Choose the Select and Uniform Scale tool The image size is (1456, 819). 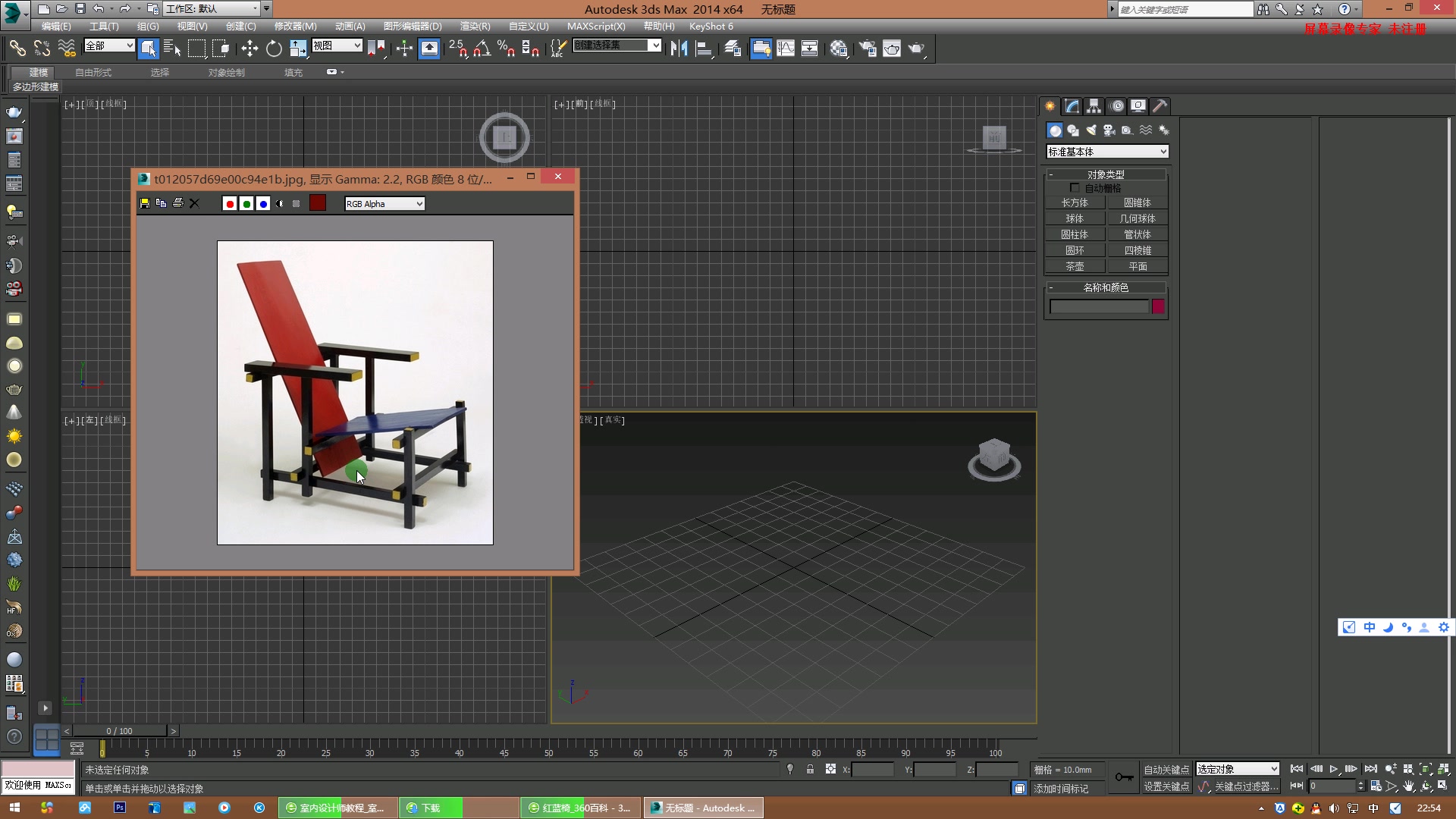299,49
